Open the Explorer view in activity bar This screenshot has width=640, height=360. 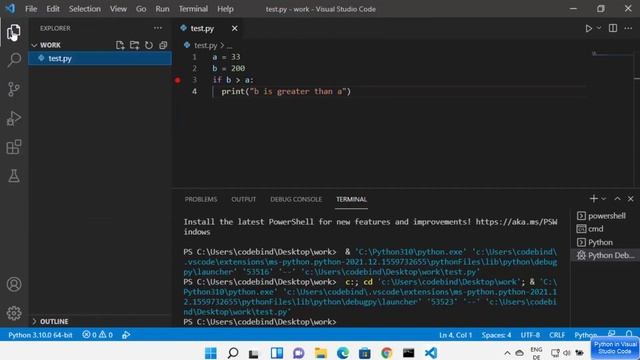tap(13, 32)
